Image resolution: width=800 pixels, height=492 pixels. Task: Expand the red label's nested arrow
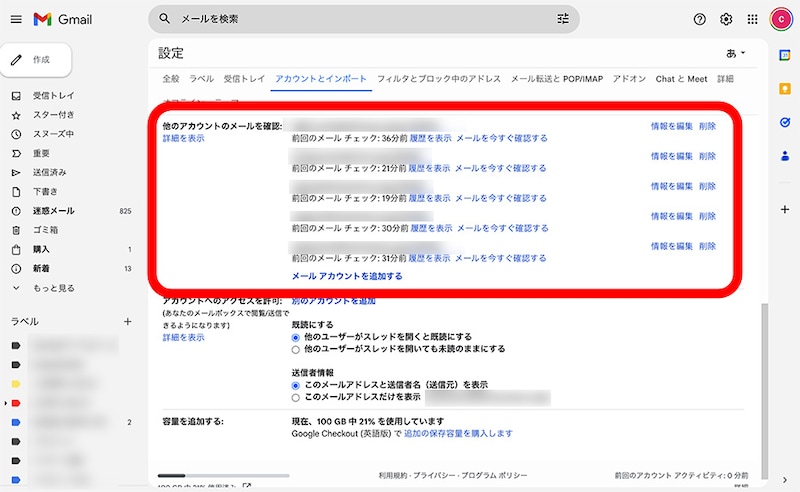point(5,403)
